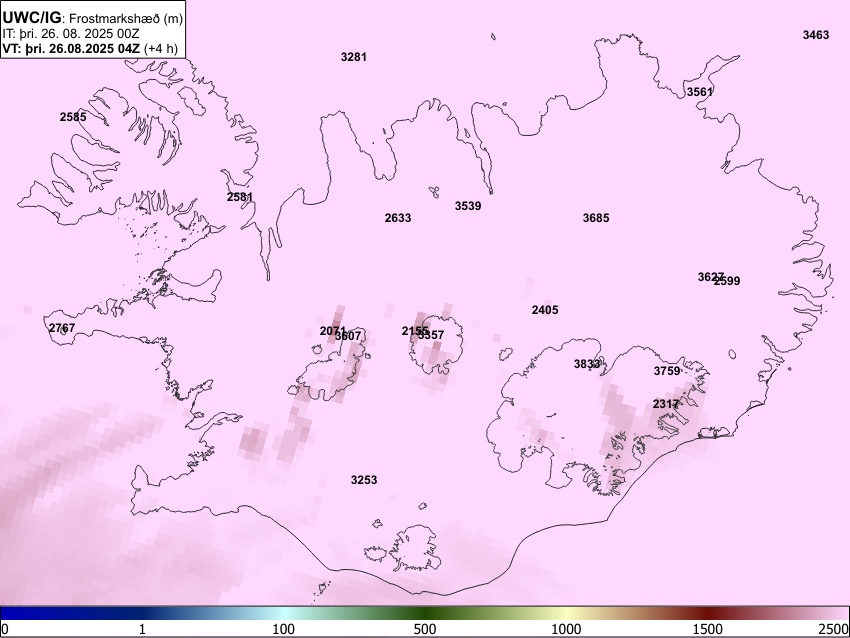
Task: Click the 2581 value label
Action: click(240, 197)
